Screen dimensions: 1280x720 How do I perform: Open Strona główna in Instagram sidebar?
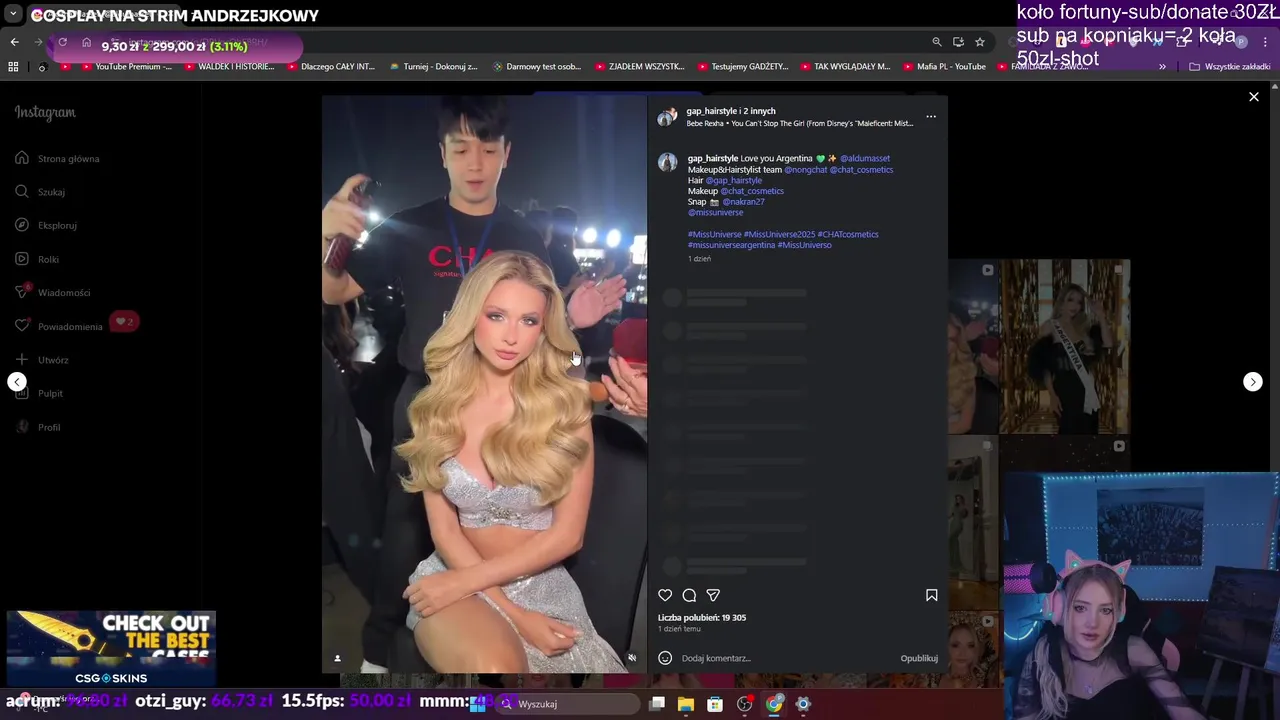tap(58, 158)
